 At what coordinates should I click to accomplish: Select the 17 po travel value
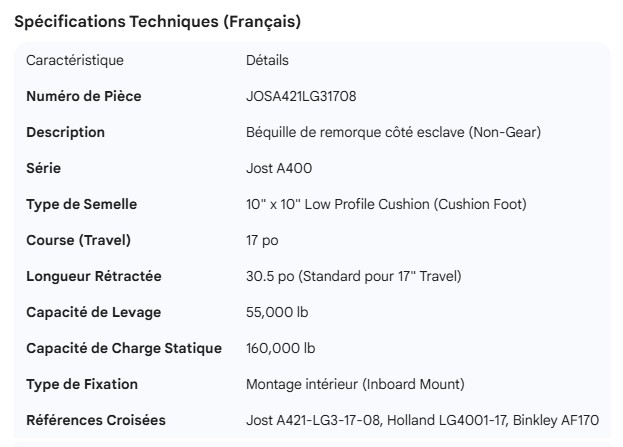click(263, 240)
